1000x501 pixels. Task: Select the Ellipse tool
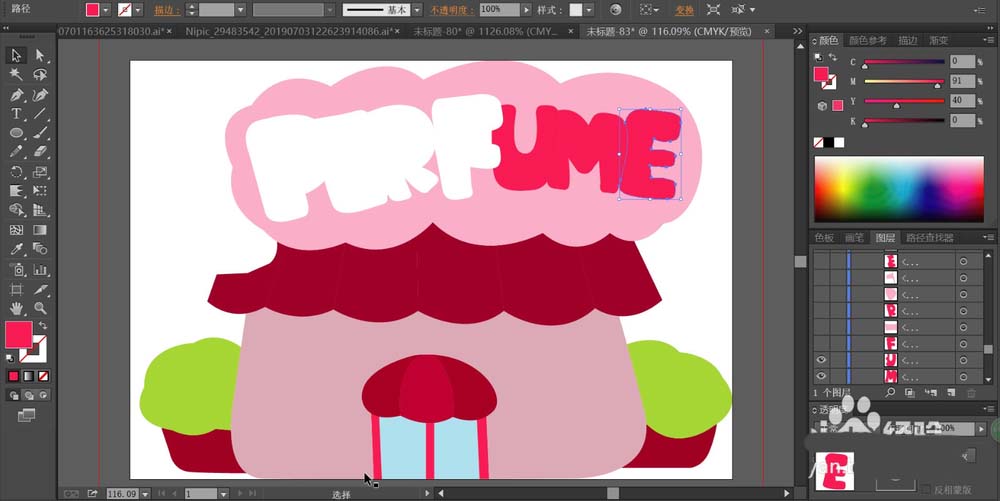click(x=16, y=133)
